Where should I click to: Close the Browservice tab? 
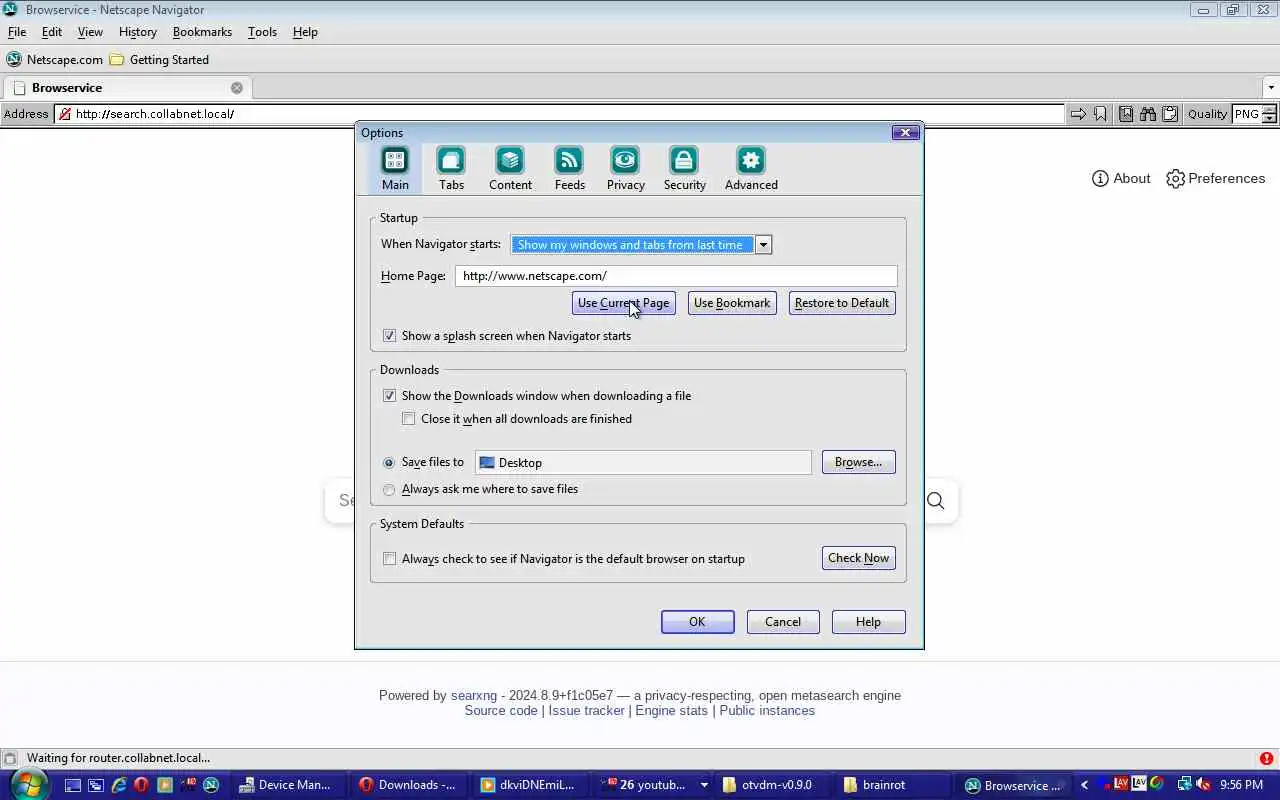pyautogui.click(x=237, y=88)
